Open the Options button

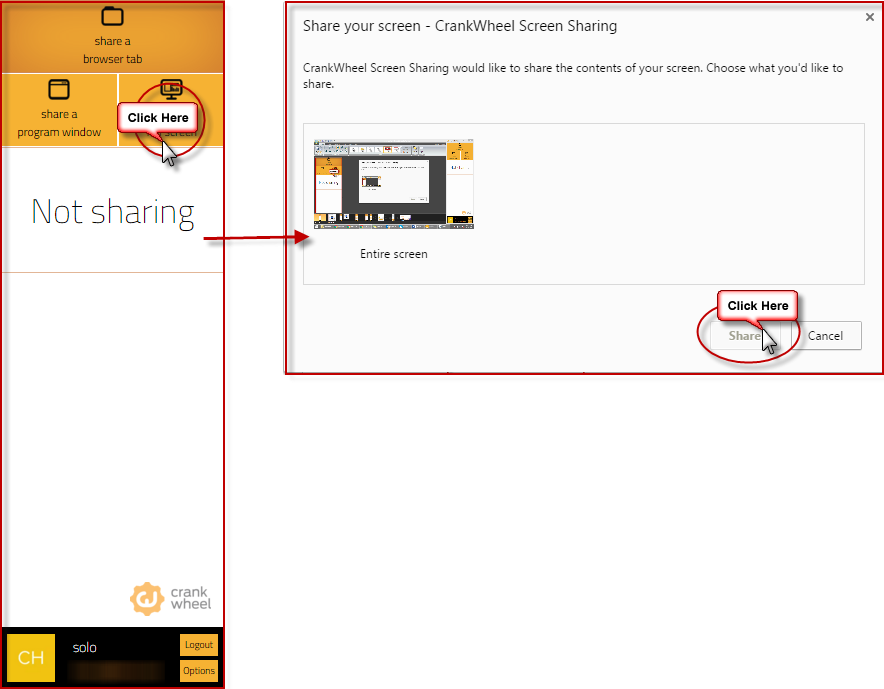click(x=198, y=670)
